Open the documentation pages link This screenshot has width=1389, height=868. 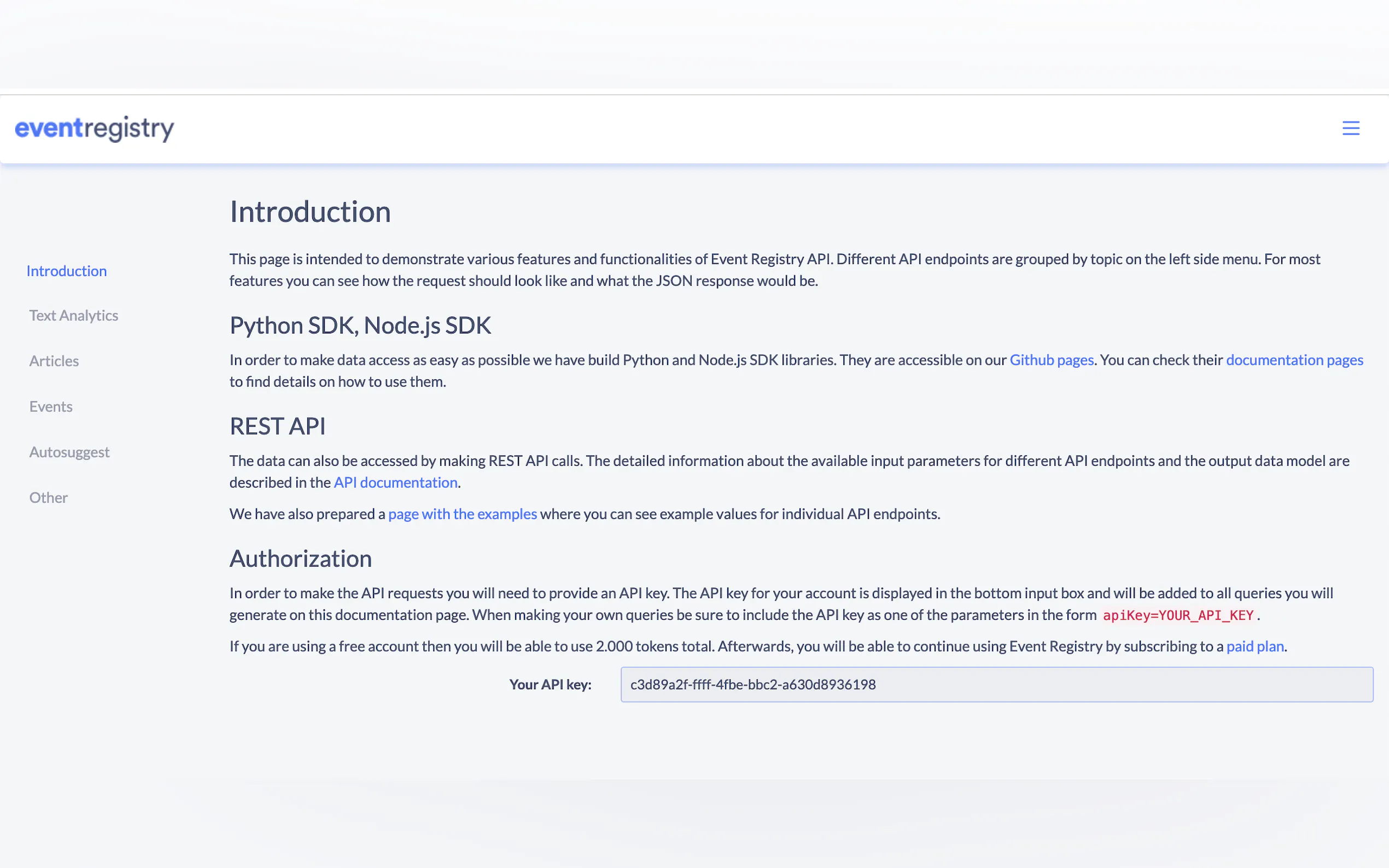[x=1294, y=360]
